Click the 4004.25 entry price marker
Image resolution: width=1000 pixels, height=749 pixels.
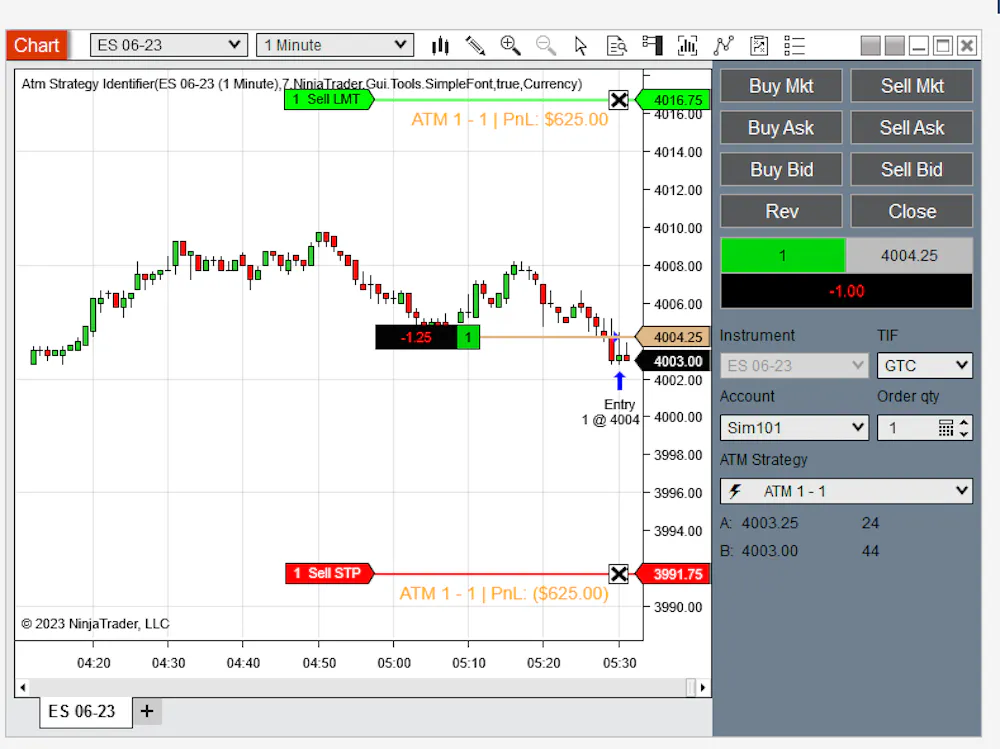coord(673,337)
